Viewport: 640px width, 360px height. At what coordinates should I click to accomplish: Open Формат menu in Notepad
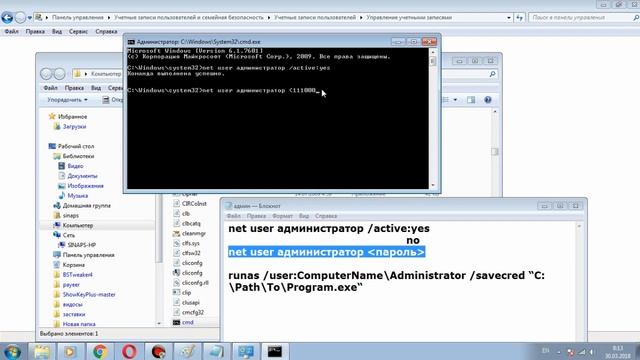point(282,216)
